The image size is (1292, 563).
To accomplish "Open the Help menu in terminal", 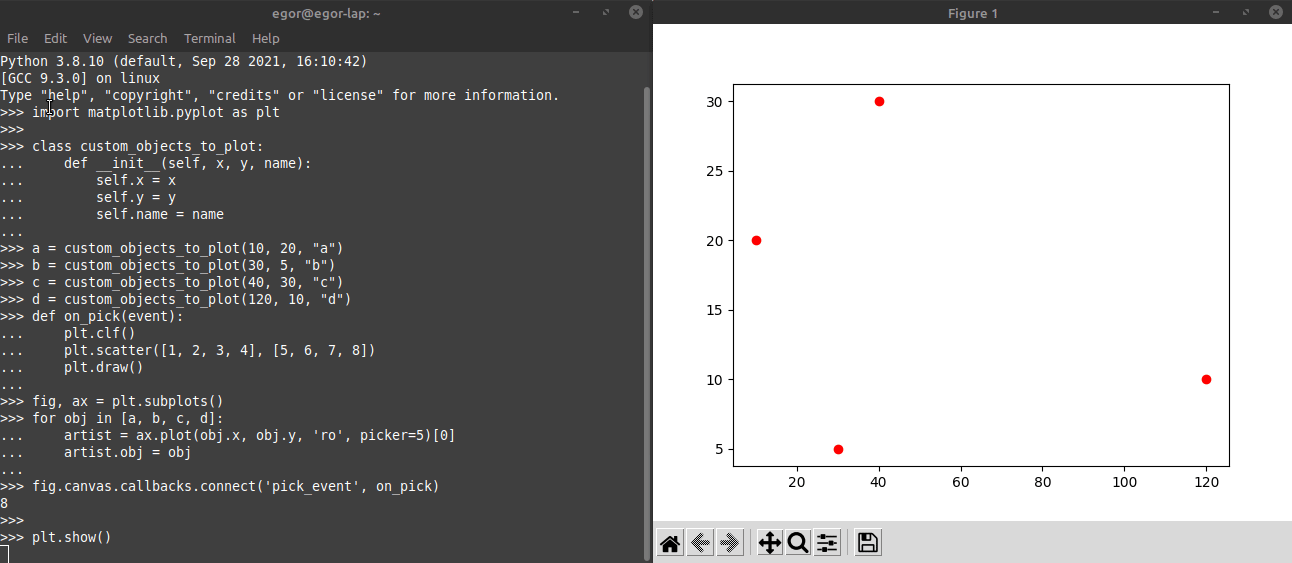I will pos(266,38).
